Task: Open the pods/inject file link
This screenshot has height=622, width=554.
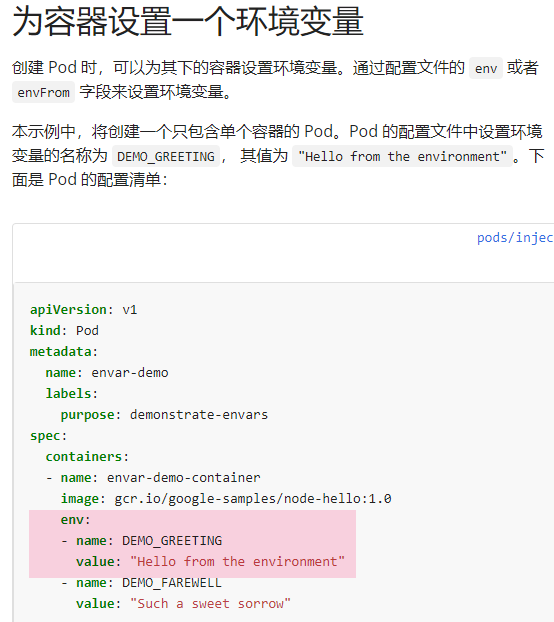Action: coord(515,238)
